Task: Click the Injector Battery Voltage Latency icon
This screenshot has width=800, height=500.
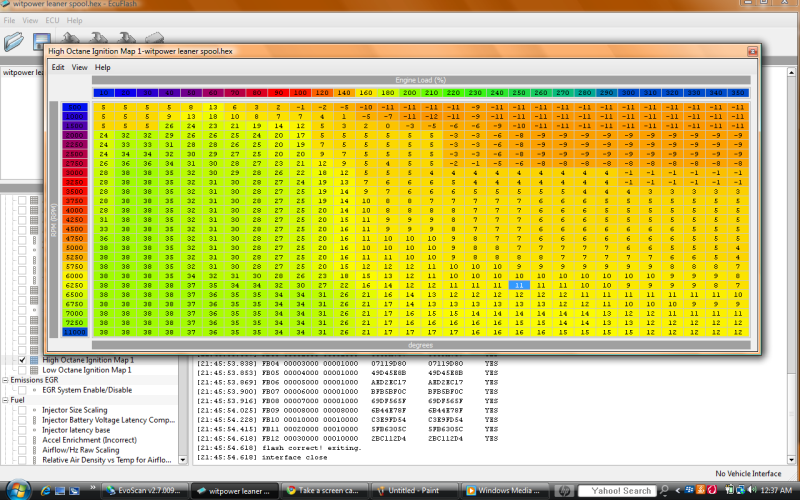Action: click(x=34, y=420)
